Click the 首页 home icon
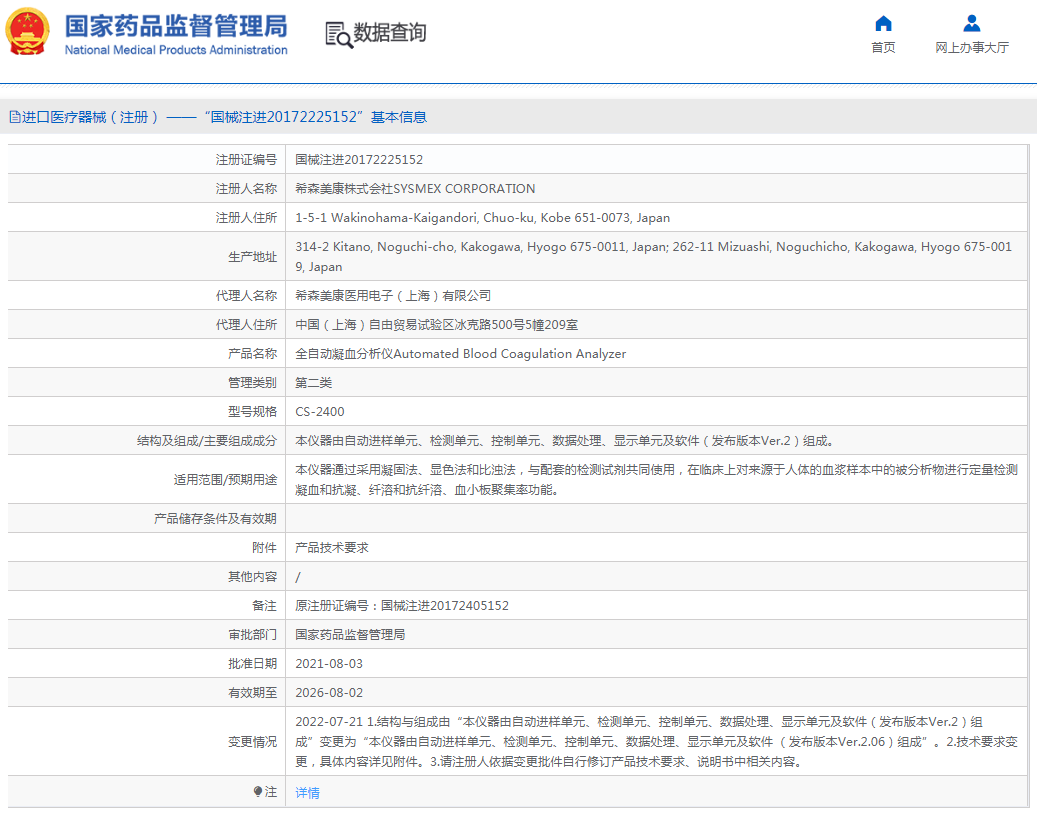The height and width of the screenshot is (814, 1037). tap(883, 24)
